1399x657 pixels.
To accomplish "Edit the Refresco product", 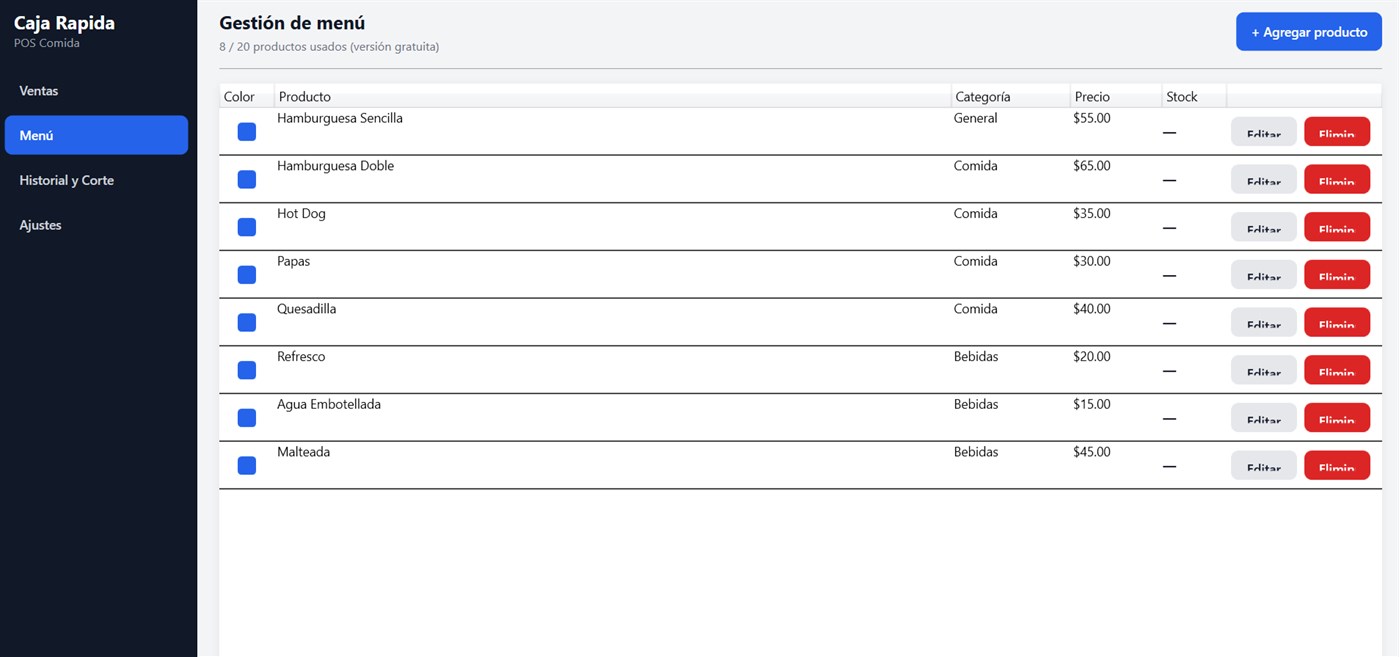I will [x=1264, y=370].
